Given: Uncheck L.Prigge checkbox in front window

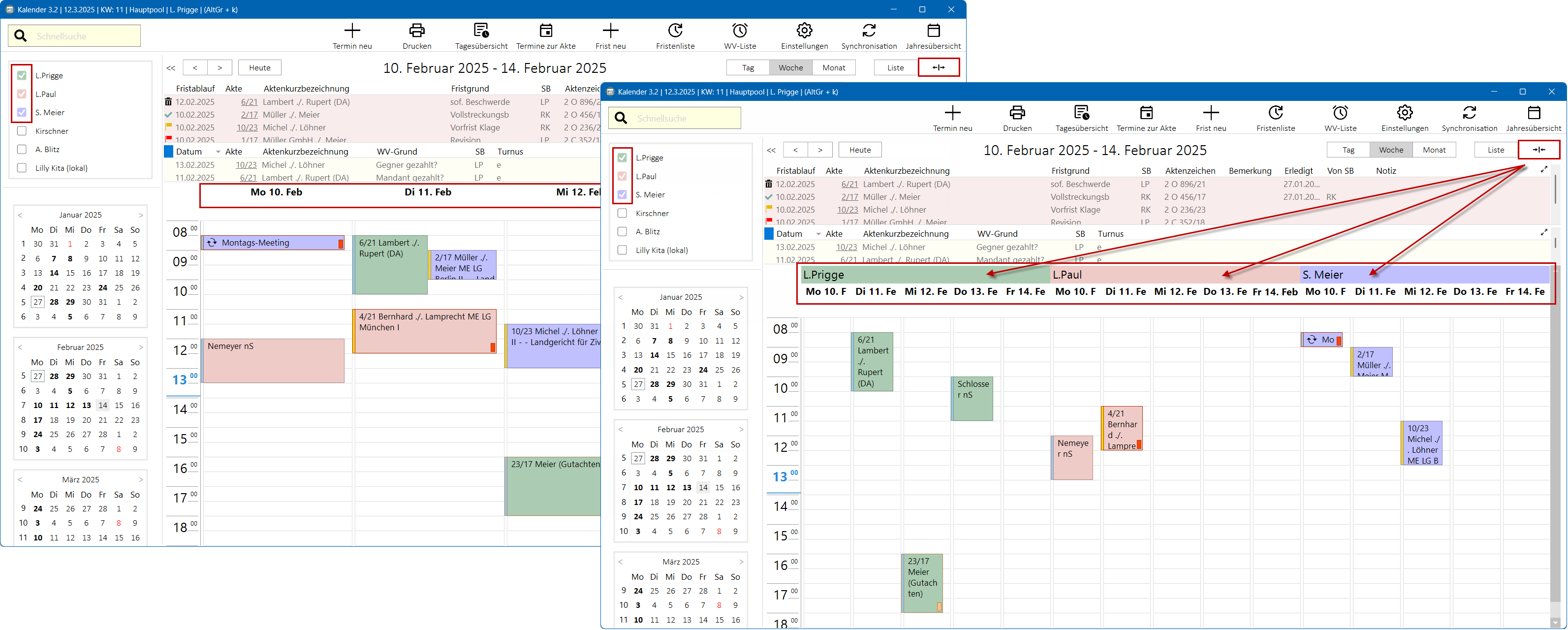Looking at the screenshot, I should 622,157.
